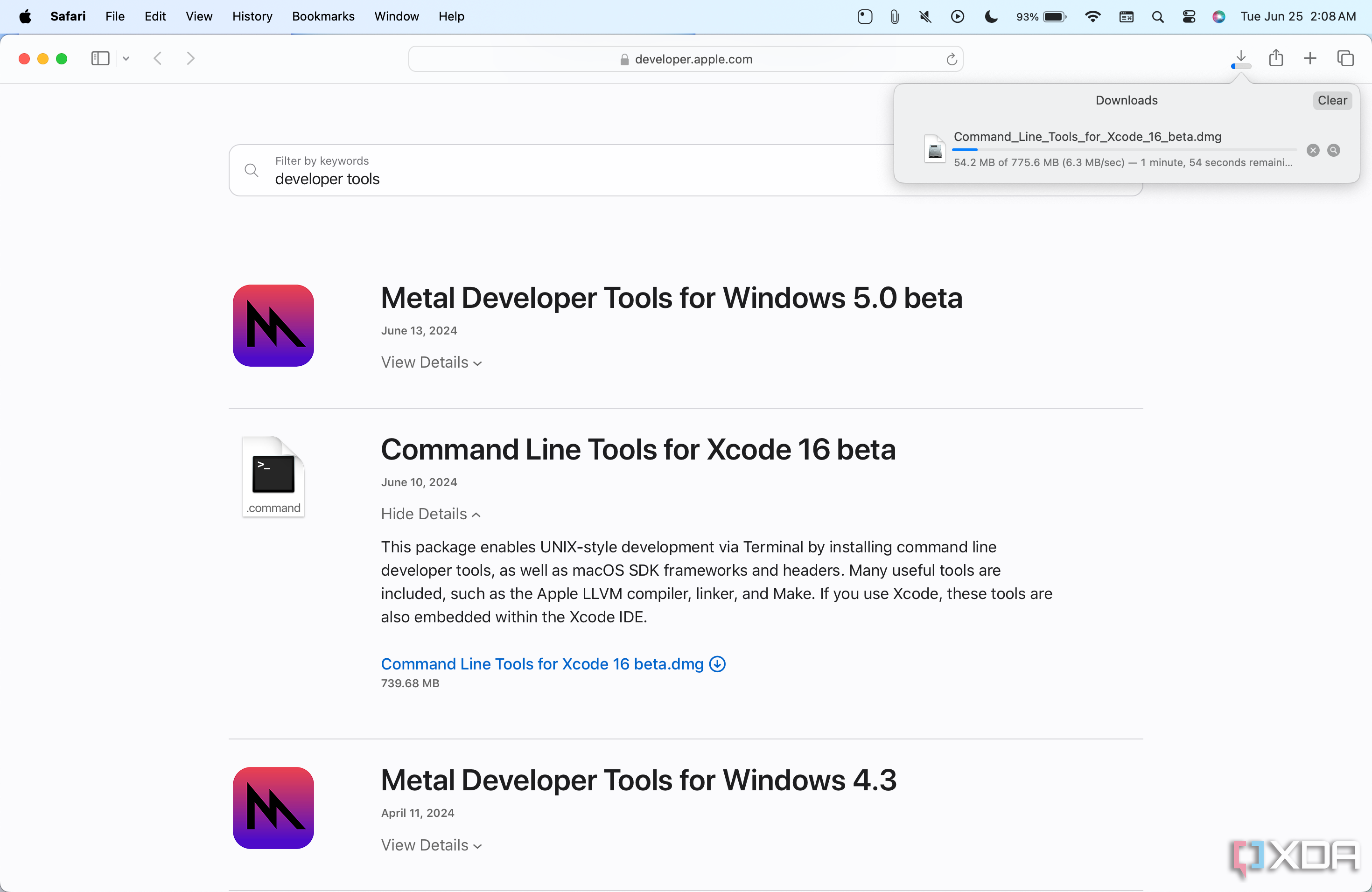Cancel the Command Line Tools download

click(1313, 150)
